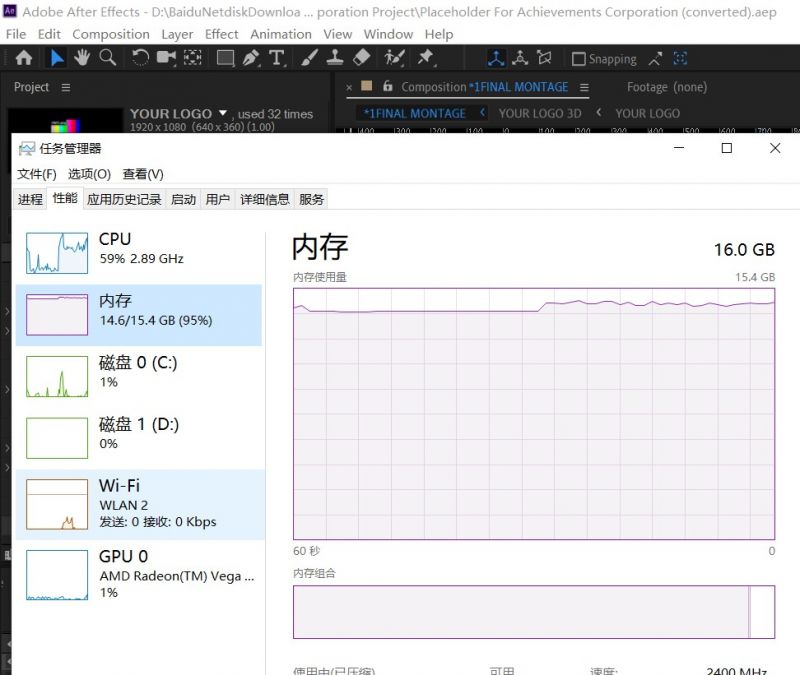The height and width of the screenshot is (675, 800).
Task: Click the Ae application logo icon
Action: point(10,11)
